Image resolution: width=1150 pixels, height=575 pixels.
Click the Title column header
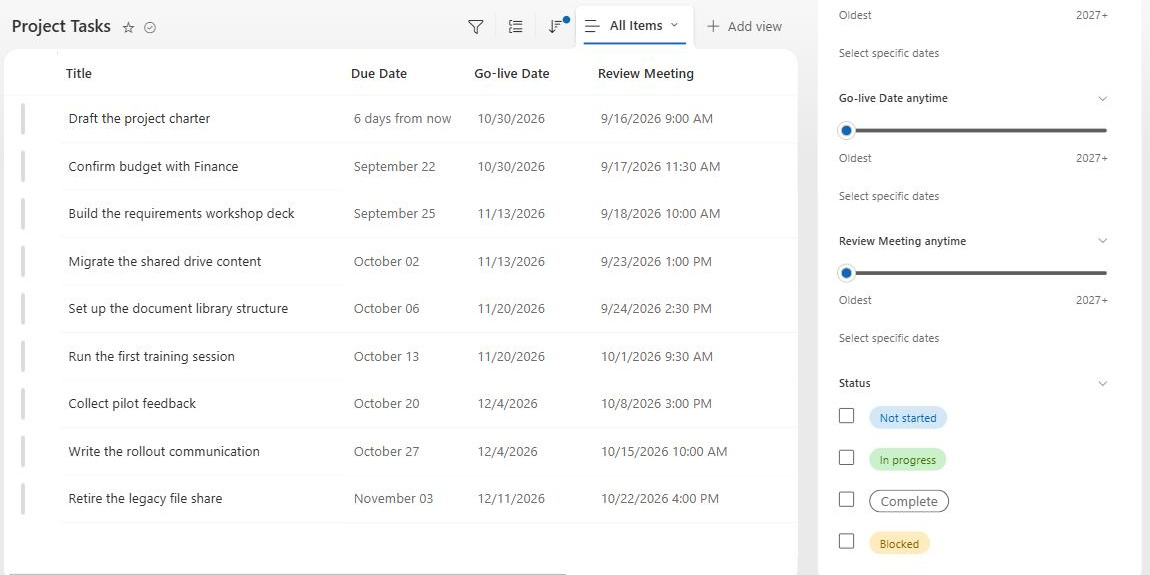[78, 73]
